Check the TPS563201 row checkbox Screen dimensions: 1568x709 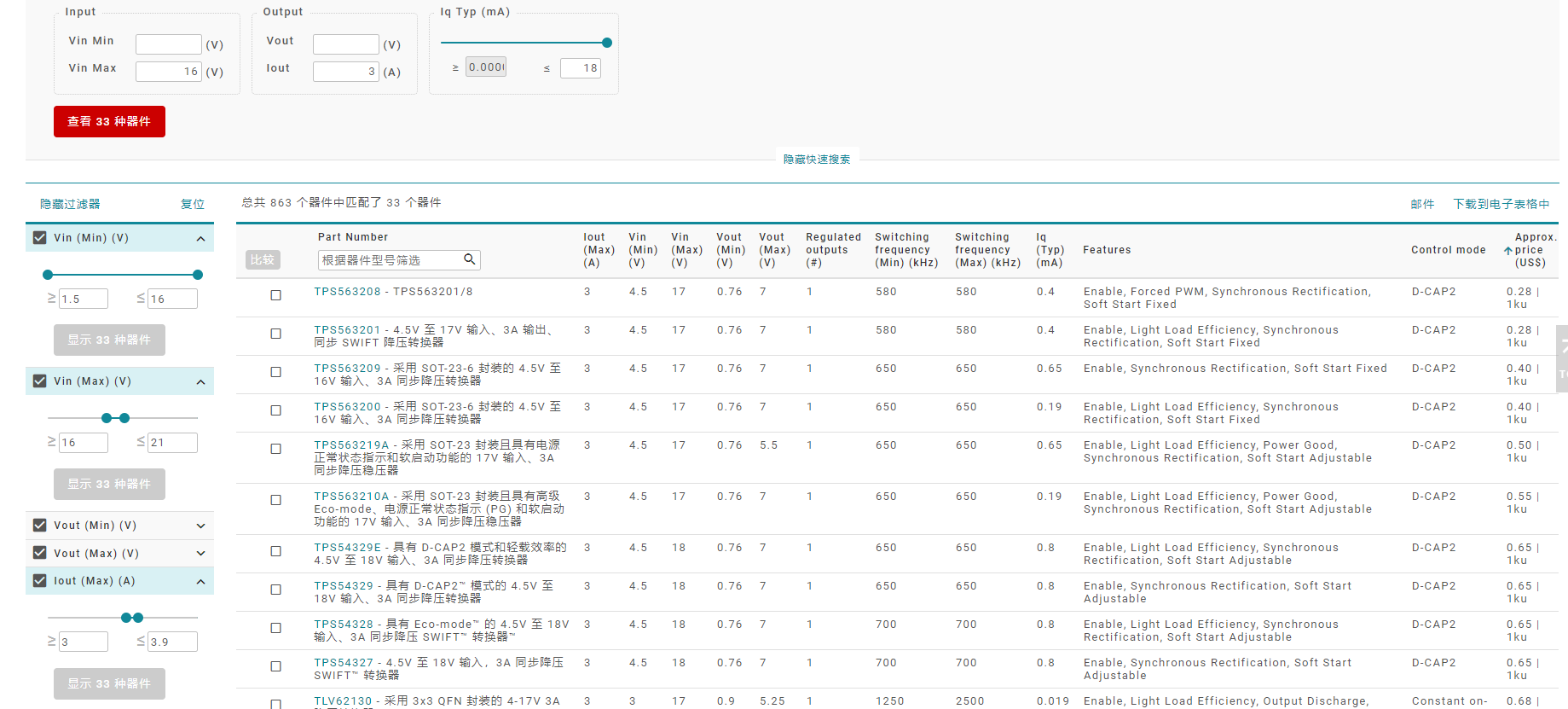click(x=275, y=334)
